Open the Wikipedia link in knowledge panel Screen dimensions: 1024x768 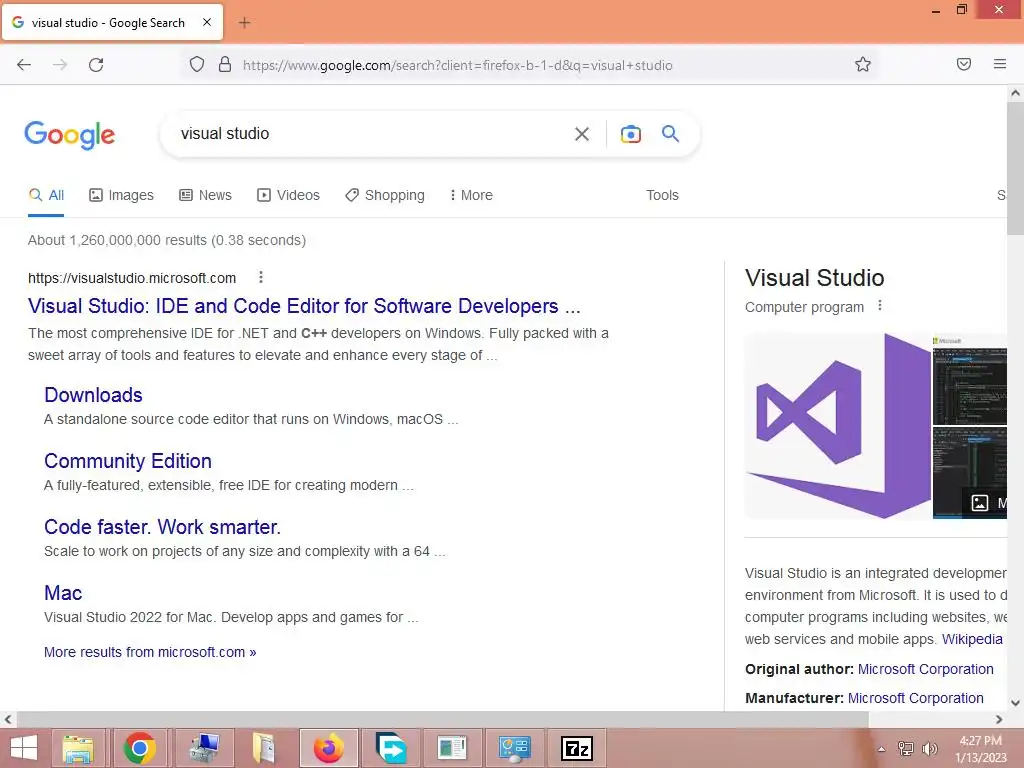[x=972, y=639]
